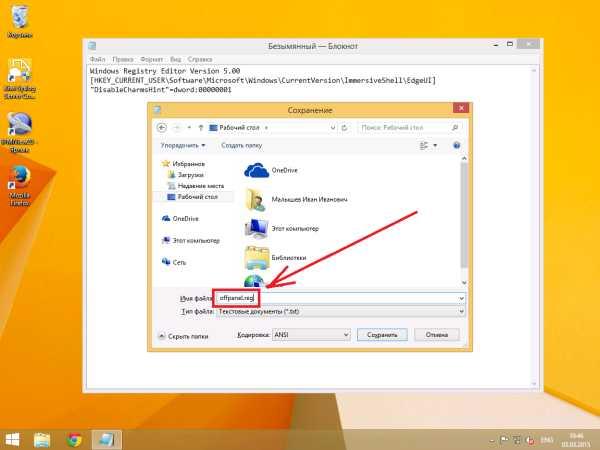Go back in the save dialog
Viewport: 600px width, 450px height.
coord(162,127)
